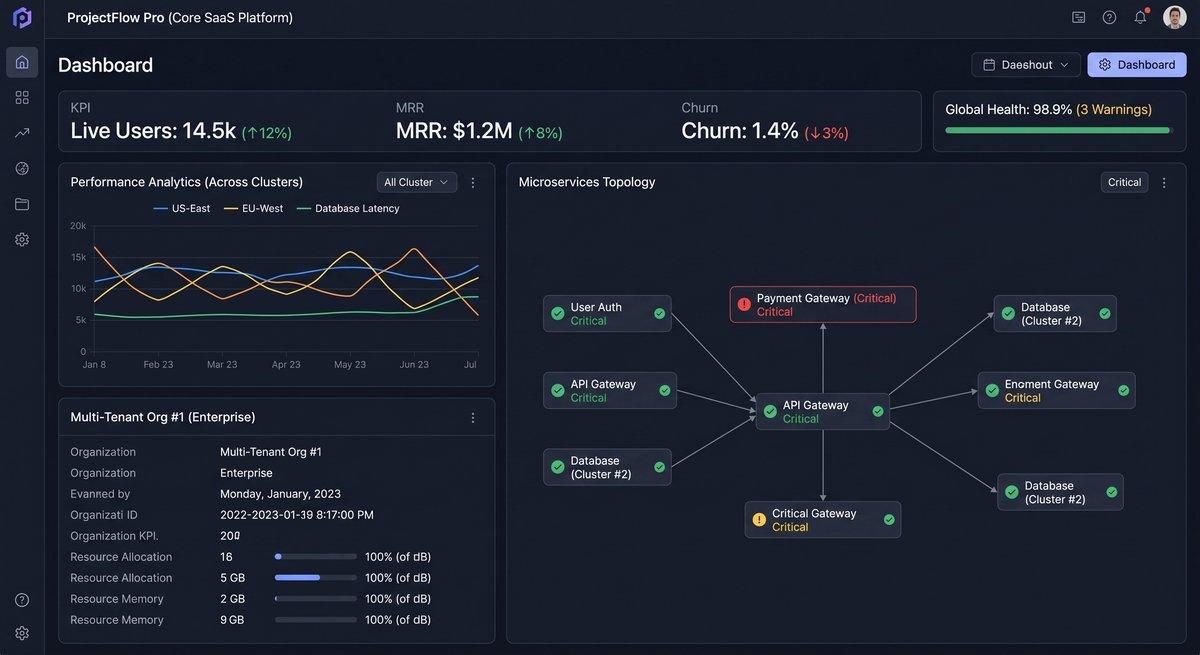
Task: Toggle the Database Latency legend series
Action: click(x=348, y=208)
